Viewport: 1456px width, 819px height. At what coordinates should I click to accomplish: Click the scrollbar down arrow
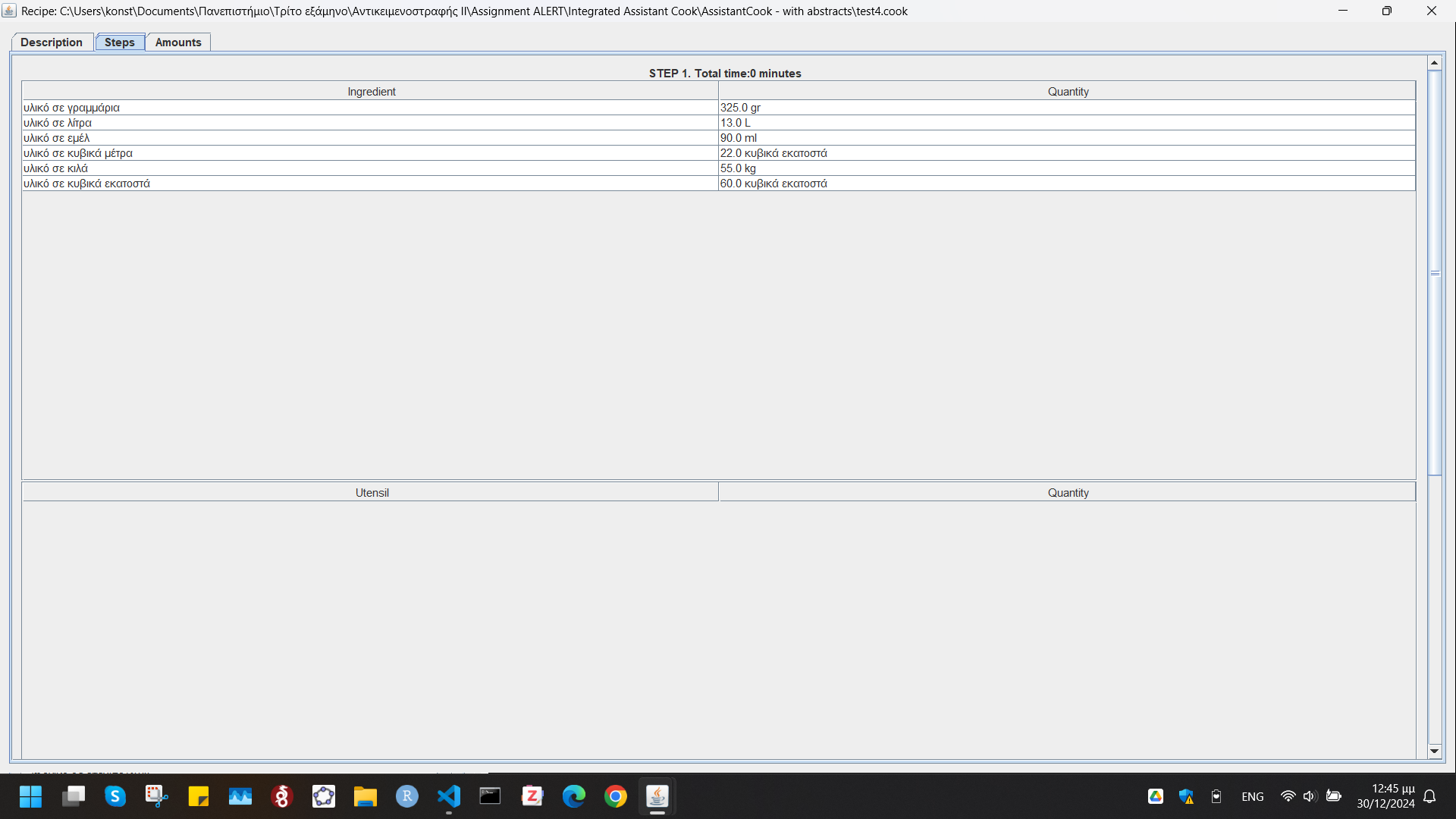(1434, 752)
